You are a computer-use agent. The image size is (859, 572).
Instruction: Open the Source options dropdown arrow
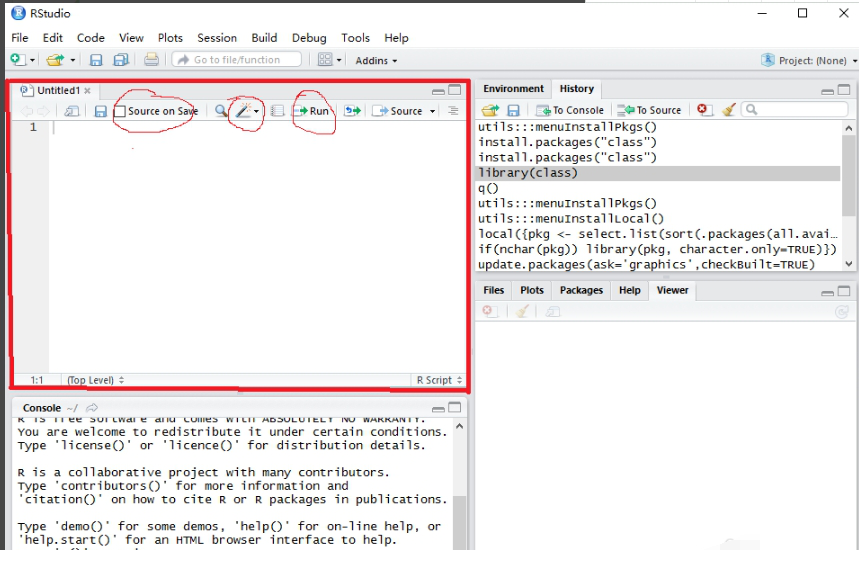pyautogui.click(x=432, y=111)
